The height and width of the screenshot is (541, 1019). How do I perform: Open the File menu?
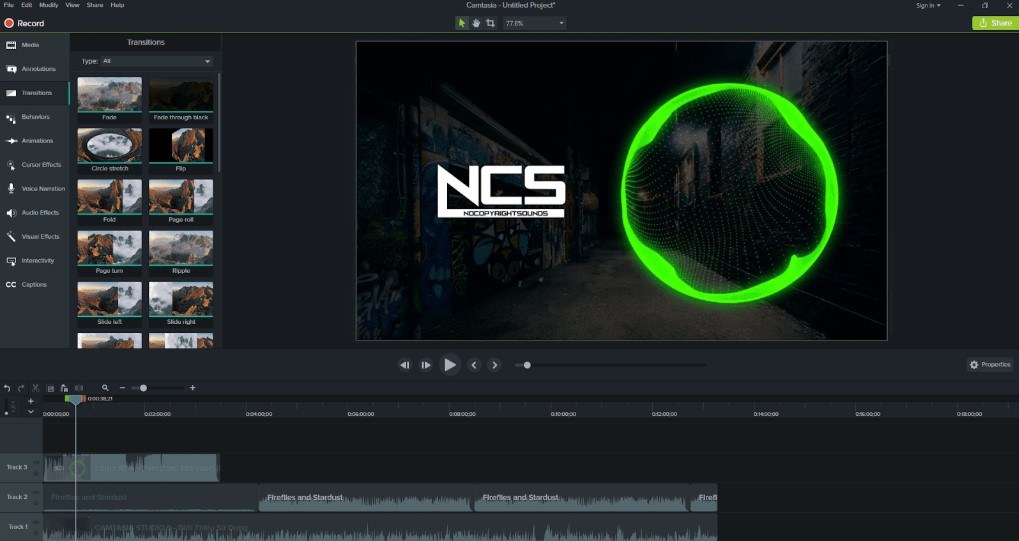coord(8,5)
